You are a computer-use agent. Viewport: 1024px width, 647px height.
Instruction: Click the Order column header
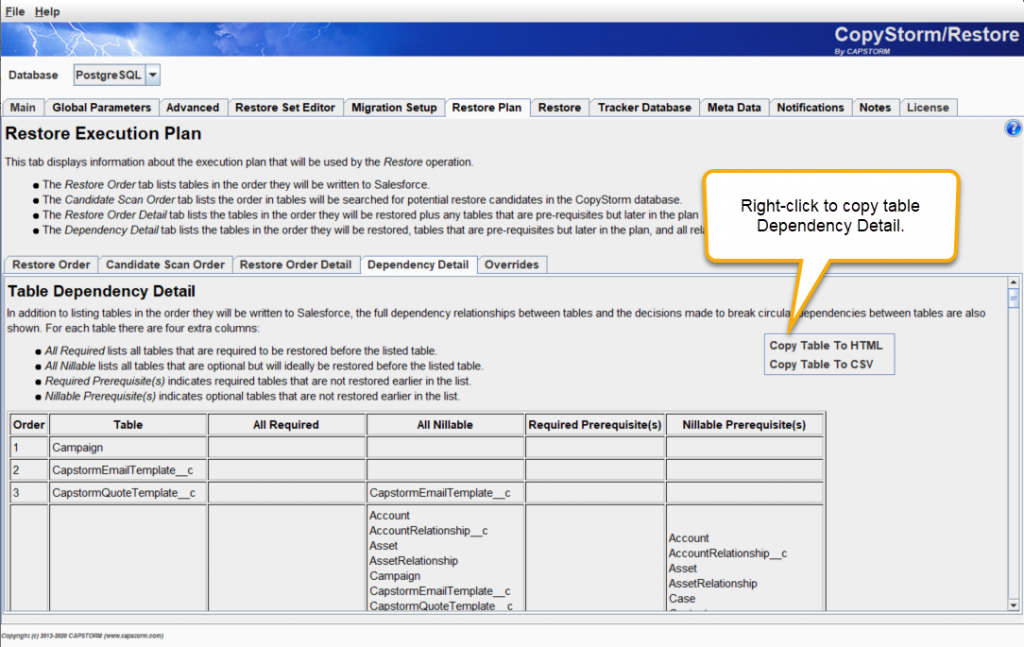coord(29,424)
